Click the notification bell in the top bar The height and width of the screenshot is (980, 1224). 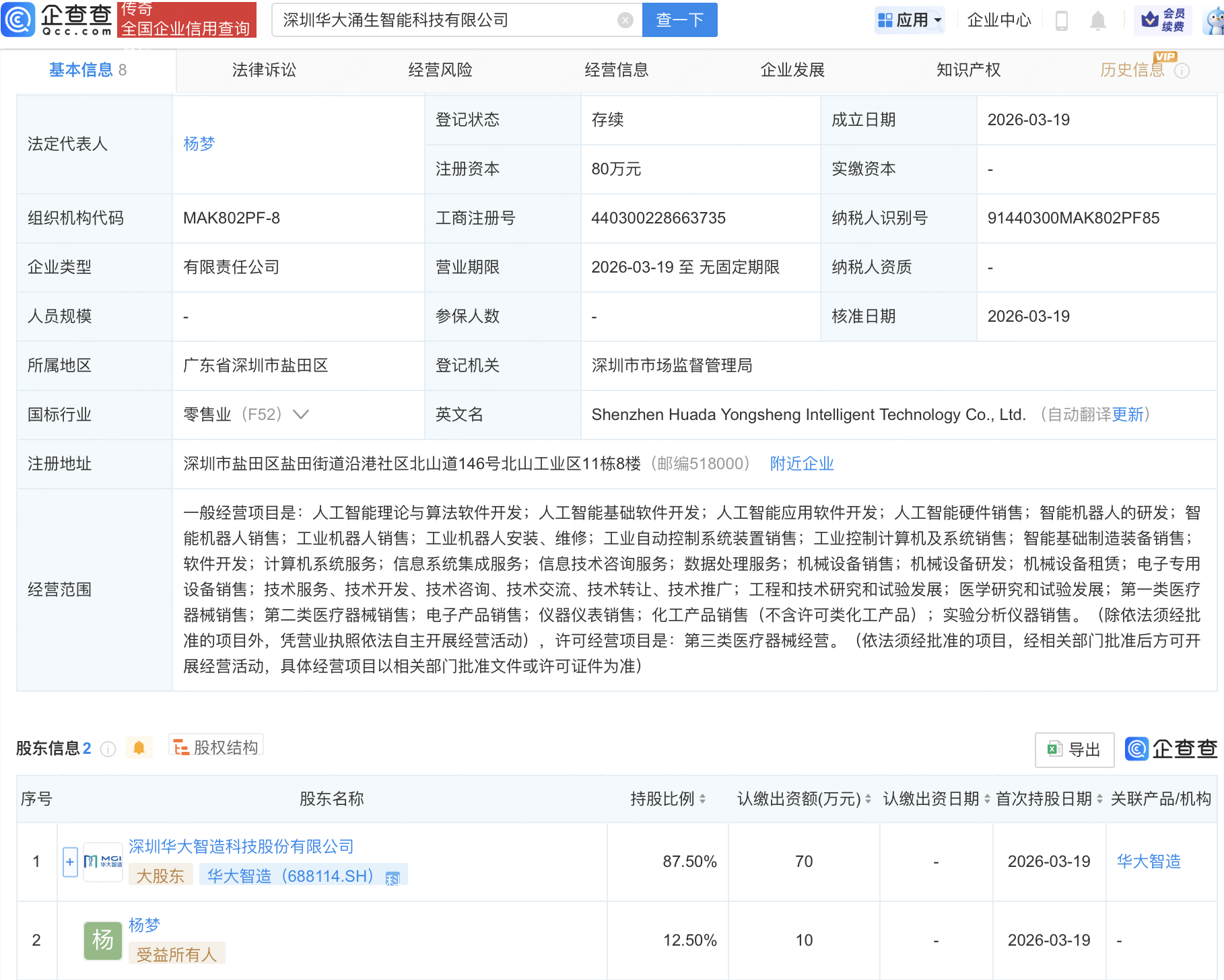point(1097,20)
